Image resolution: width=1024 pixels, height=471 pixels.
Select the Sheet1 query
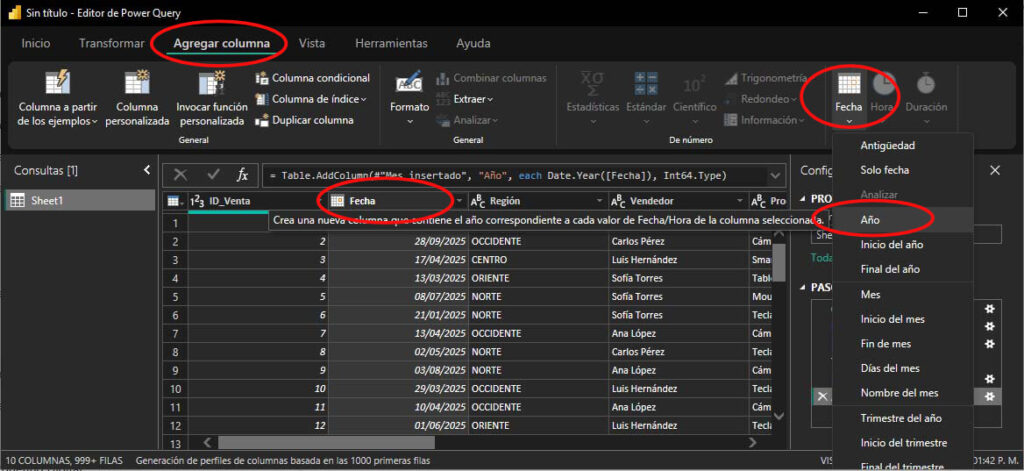coord(80,201)
